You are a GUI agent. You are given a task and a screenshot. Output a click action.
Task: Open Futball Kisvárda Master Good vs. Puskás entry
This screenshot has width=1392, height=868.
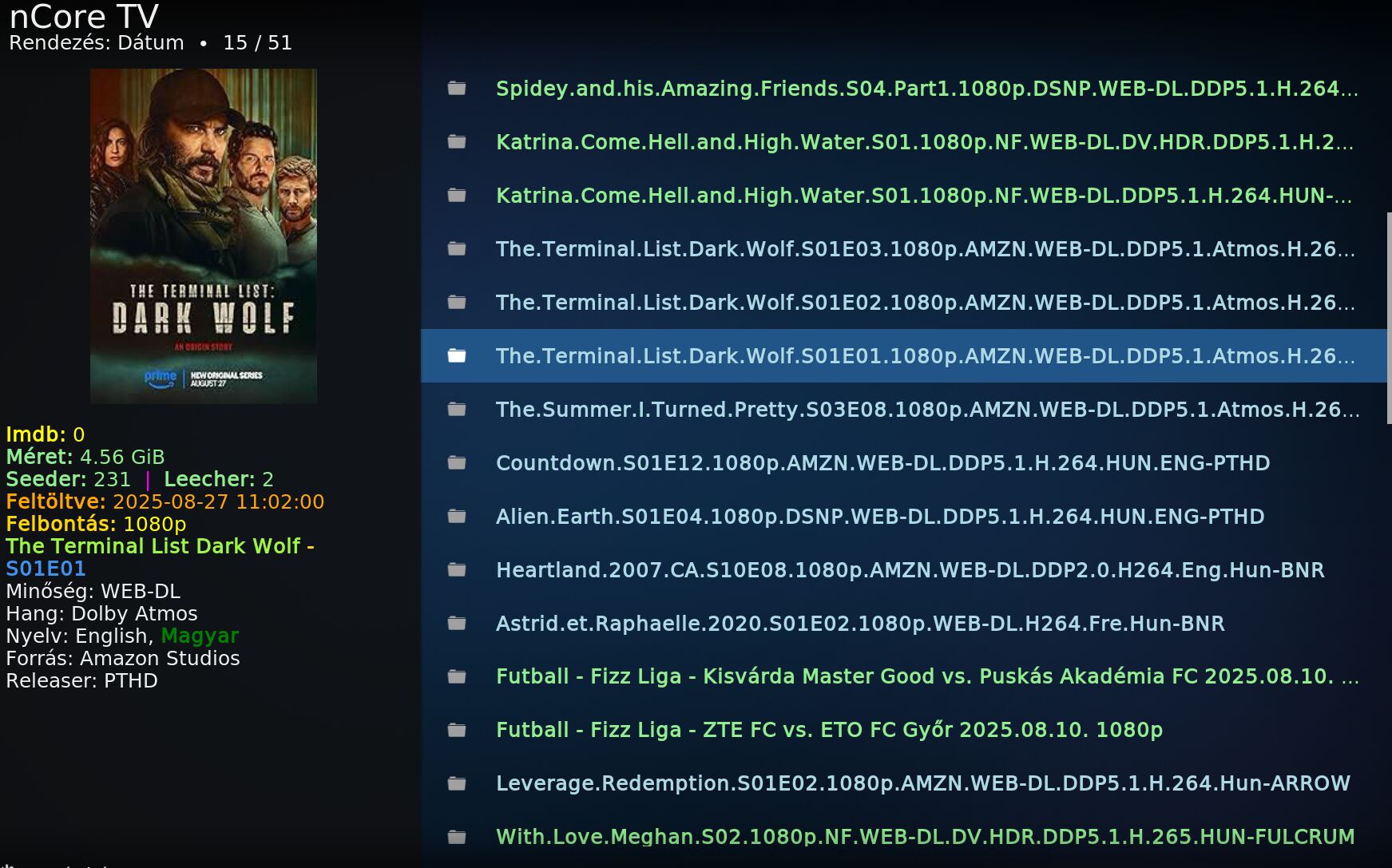(x=903, y=676)
